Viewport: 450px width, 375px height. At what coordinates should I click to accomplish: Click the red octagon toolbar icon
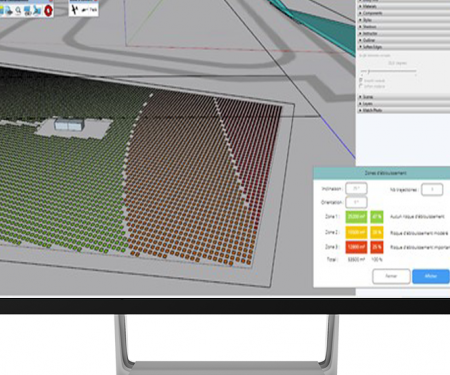point(48,10)
